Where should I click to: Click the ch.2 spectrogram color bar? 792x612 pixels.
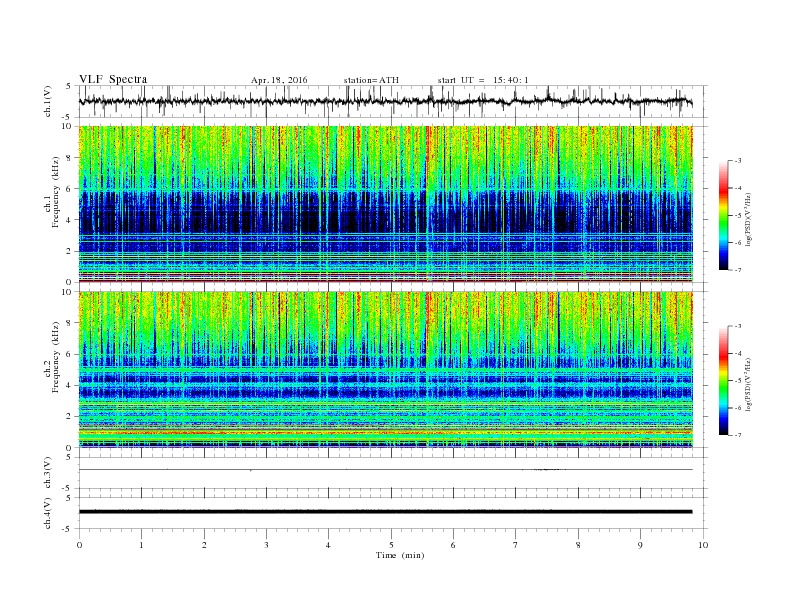[724, 381]
